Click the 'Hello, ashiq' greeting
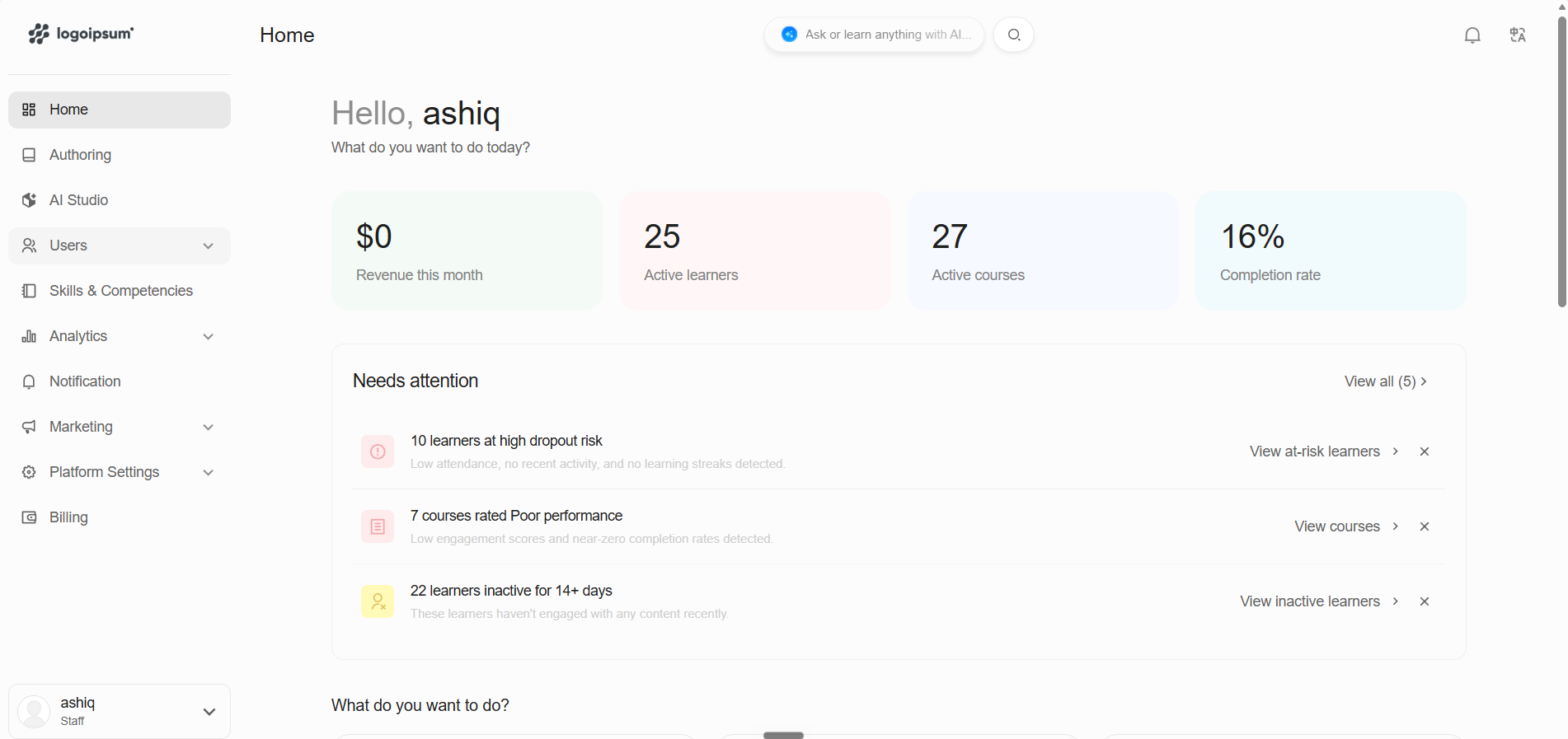Image resolution: width=1568 pixels, height=739 pixels. click(415, 114)
